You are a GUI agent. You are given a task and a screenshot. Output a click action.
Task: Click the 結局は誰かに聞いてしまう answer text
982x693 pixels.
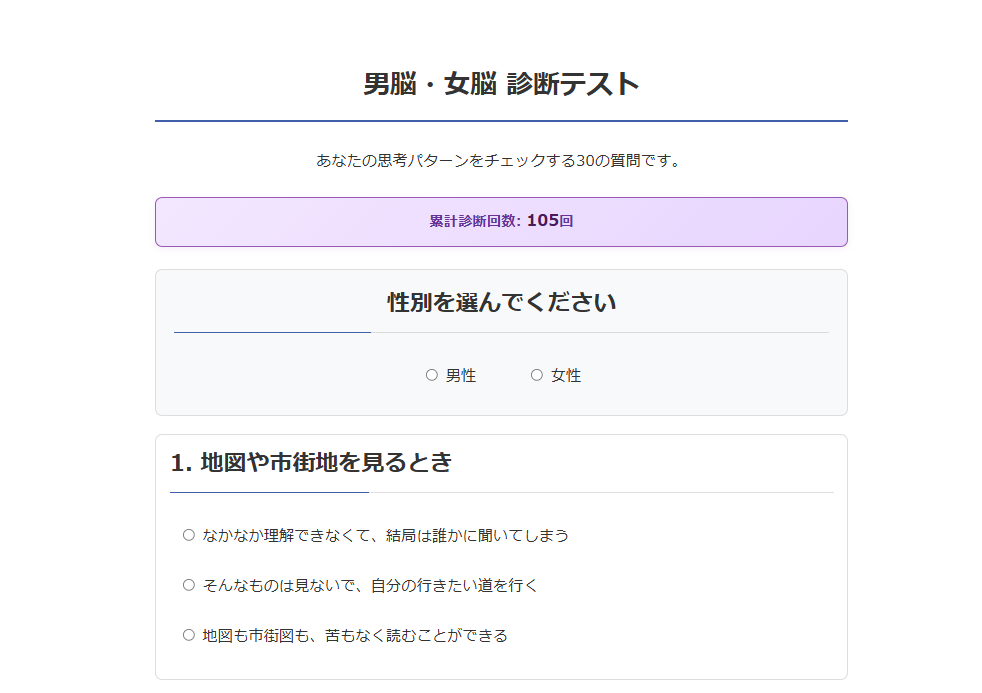coord(477,536)
